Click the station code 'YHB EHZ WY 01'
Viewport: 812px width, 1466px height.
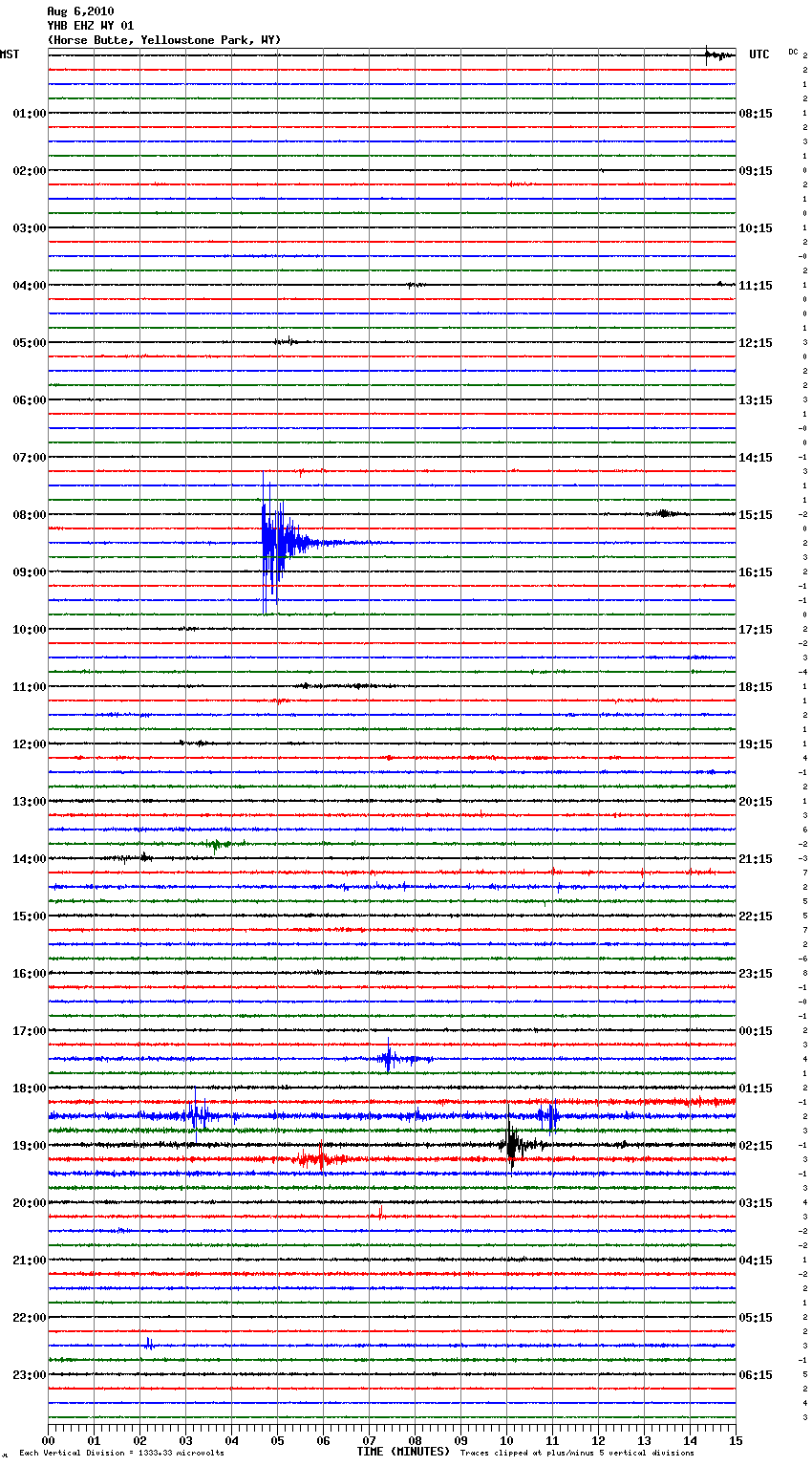coord(91,26)
